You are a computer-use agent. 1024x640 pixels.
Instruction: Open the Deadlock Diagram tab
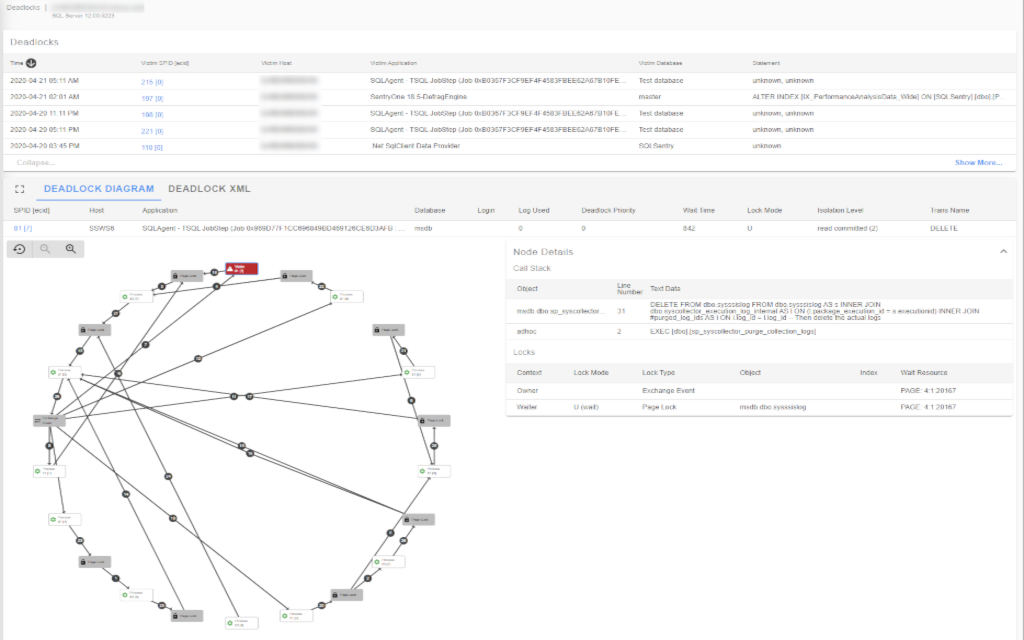pos(100,188)
